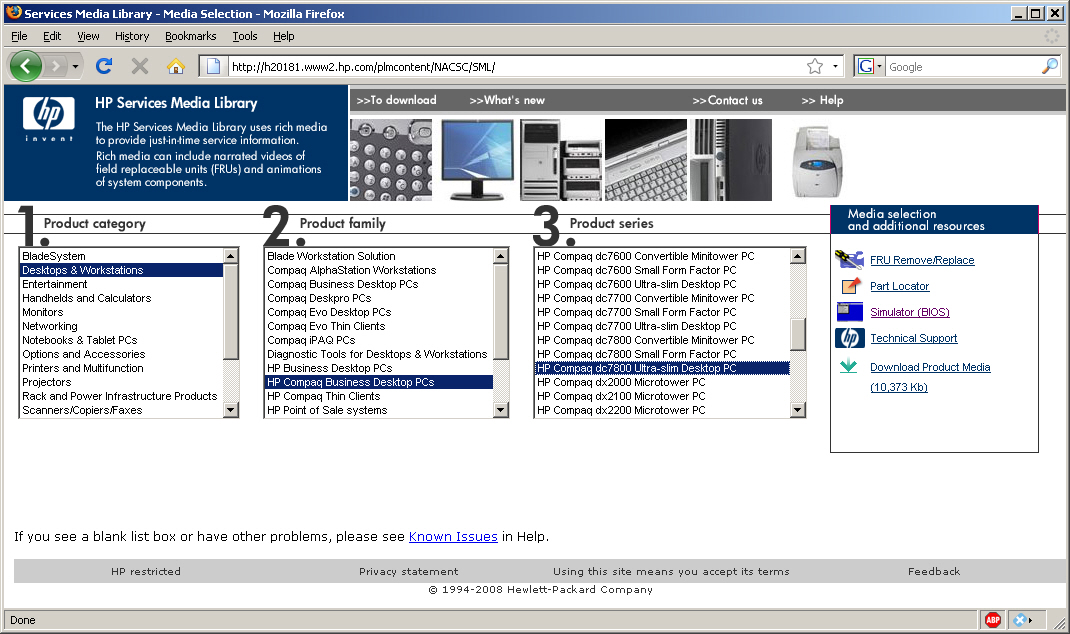Click the Adblock Plus status bar icon
The width and height of the screenshot is (1070, 634).
(992, 620)
